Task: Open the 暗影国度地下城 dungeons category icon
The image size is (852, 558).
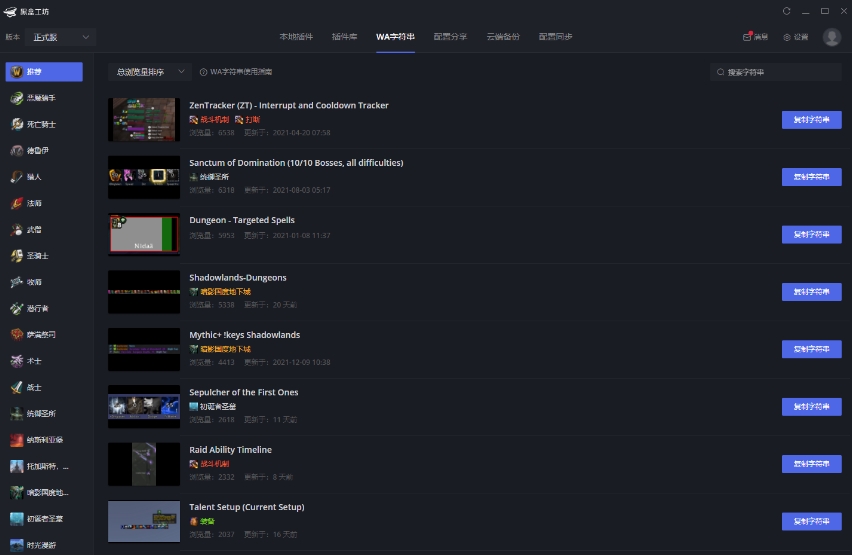Action: (17, 492)
